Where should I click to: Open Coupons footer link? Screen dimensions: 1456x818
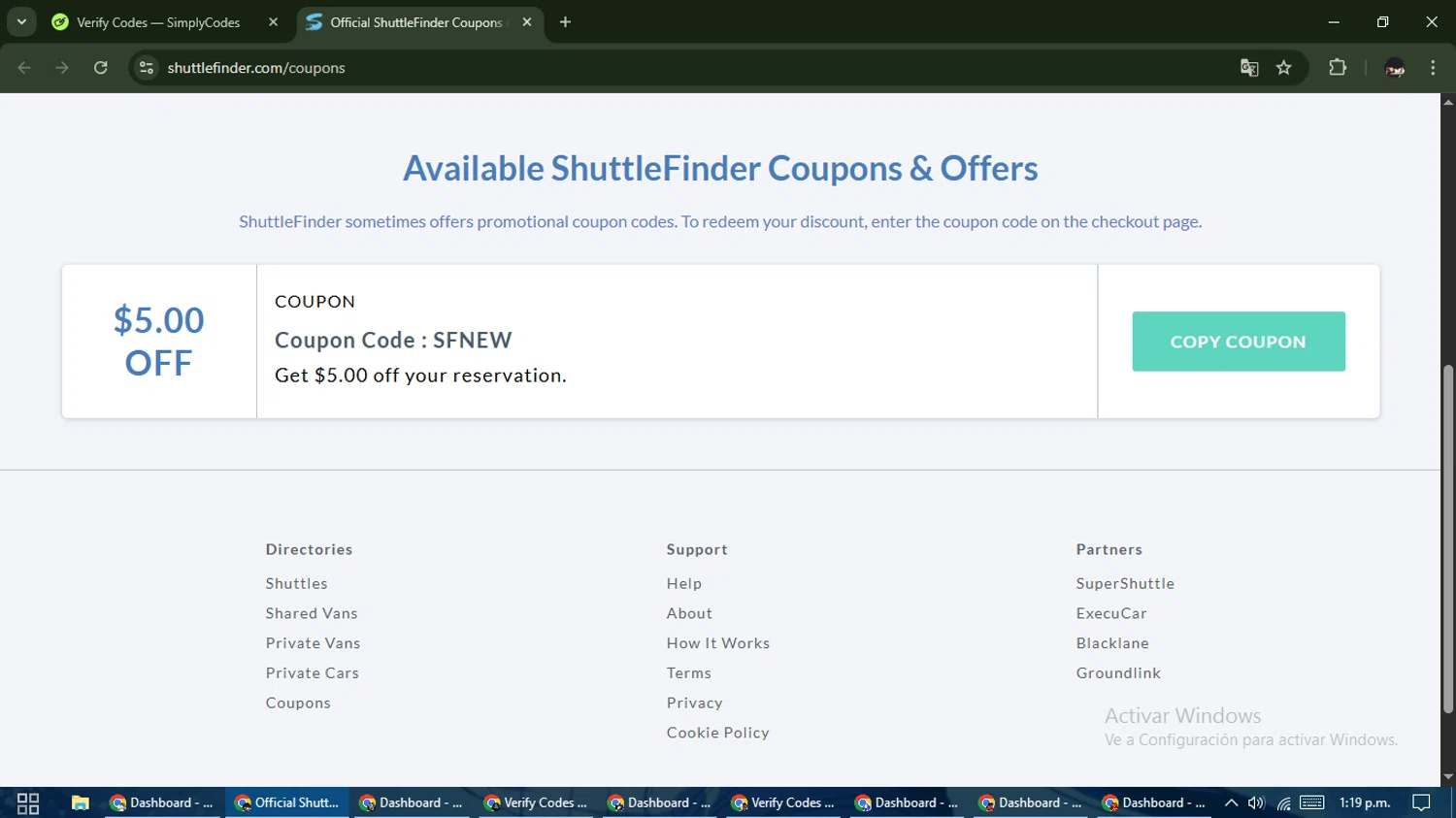pos(298,703)
